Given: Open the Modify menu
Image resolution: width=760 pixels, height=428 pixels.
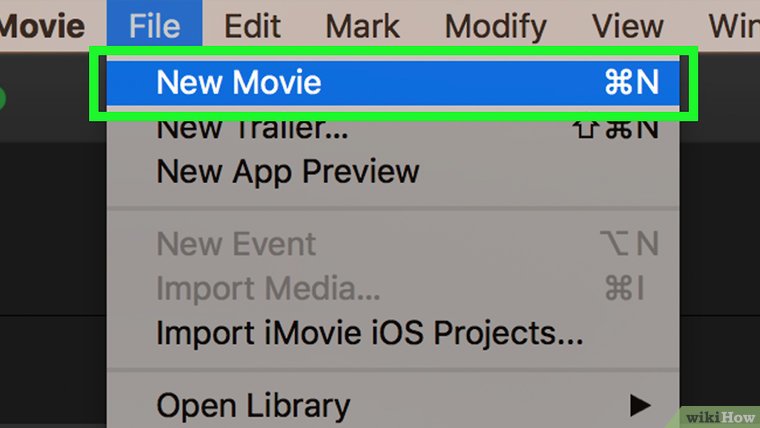Looking at the screenshot, I should (x=496, y=24).
